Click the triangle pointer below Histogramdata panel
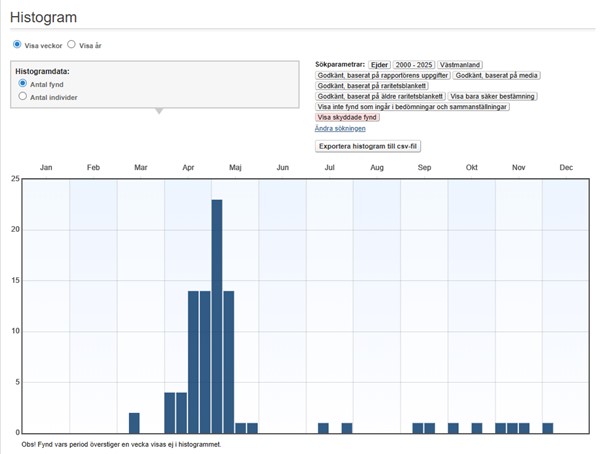This screenshot has height=454, width=604. point(157,111)
